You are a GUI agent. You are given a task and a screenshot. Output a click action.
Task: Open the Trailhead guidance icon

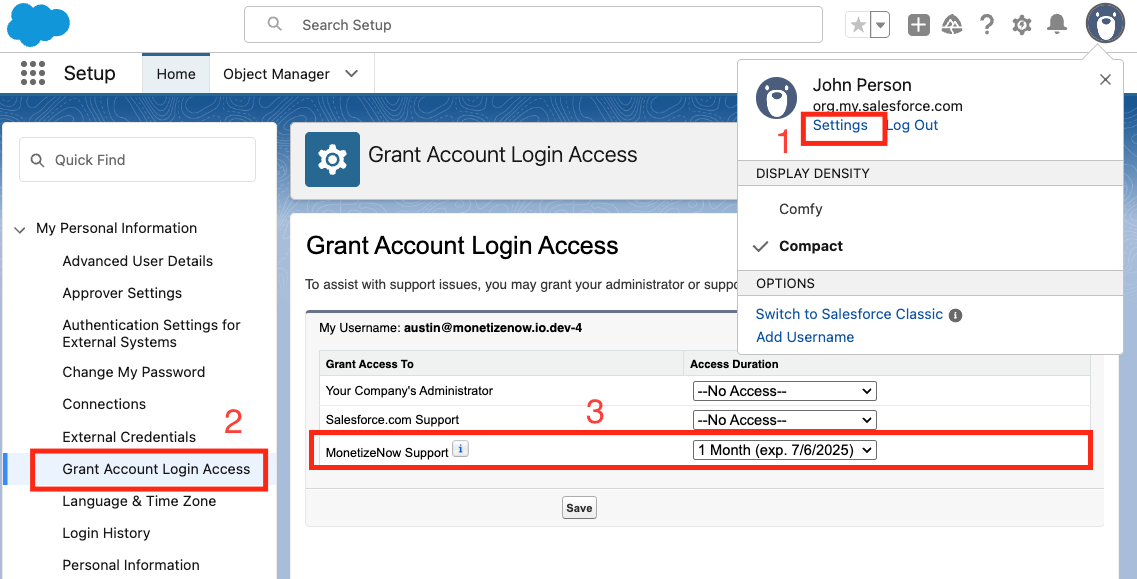[x=952, y=25]
